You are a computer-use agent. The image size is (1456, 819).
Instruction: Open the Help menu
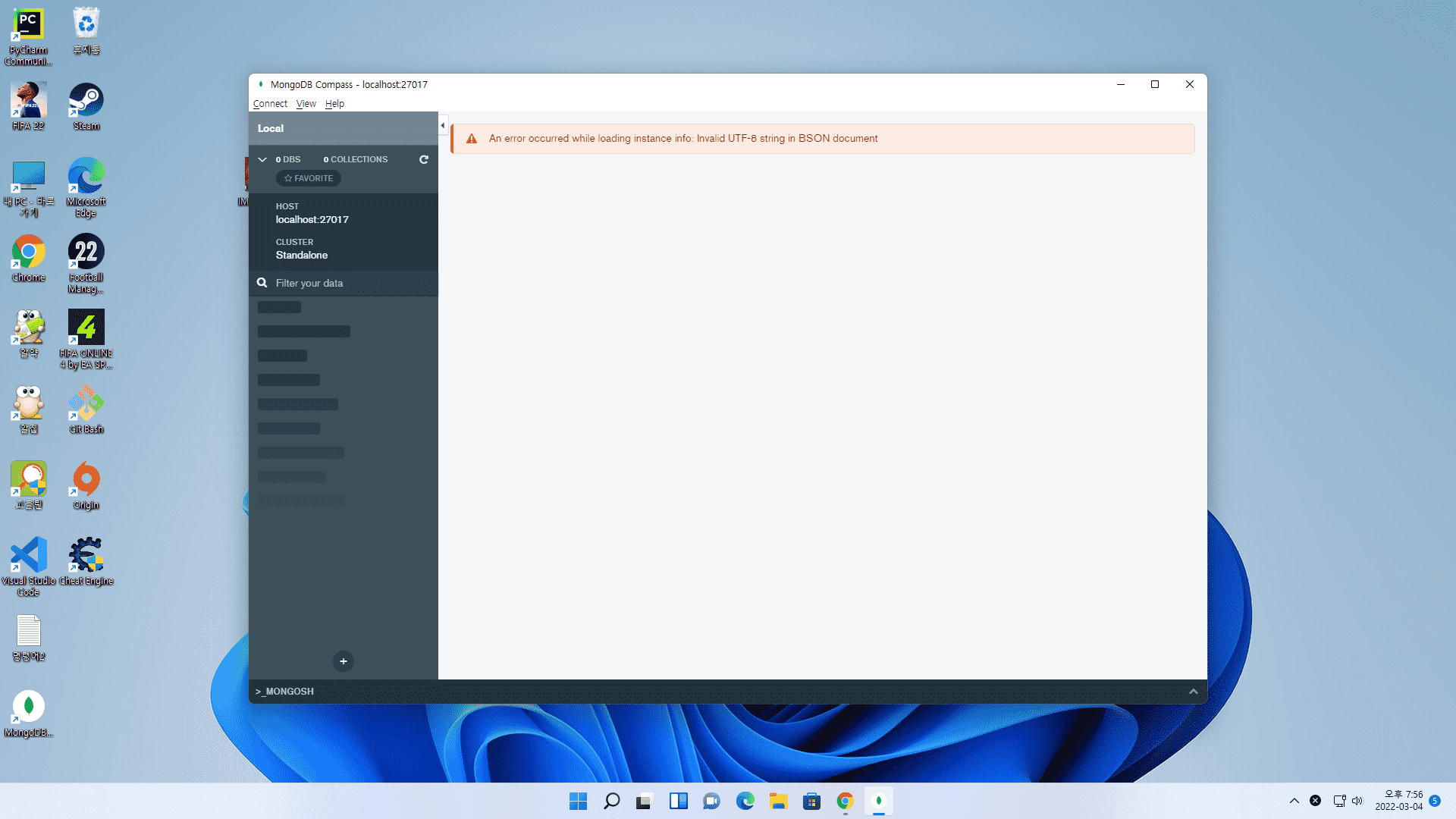coord(334,104)
